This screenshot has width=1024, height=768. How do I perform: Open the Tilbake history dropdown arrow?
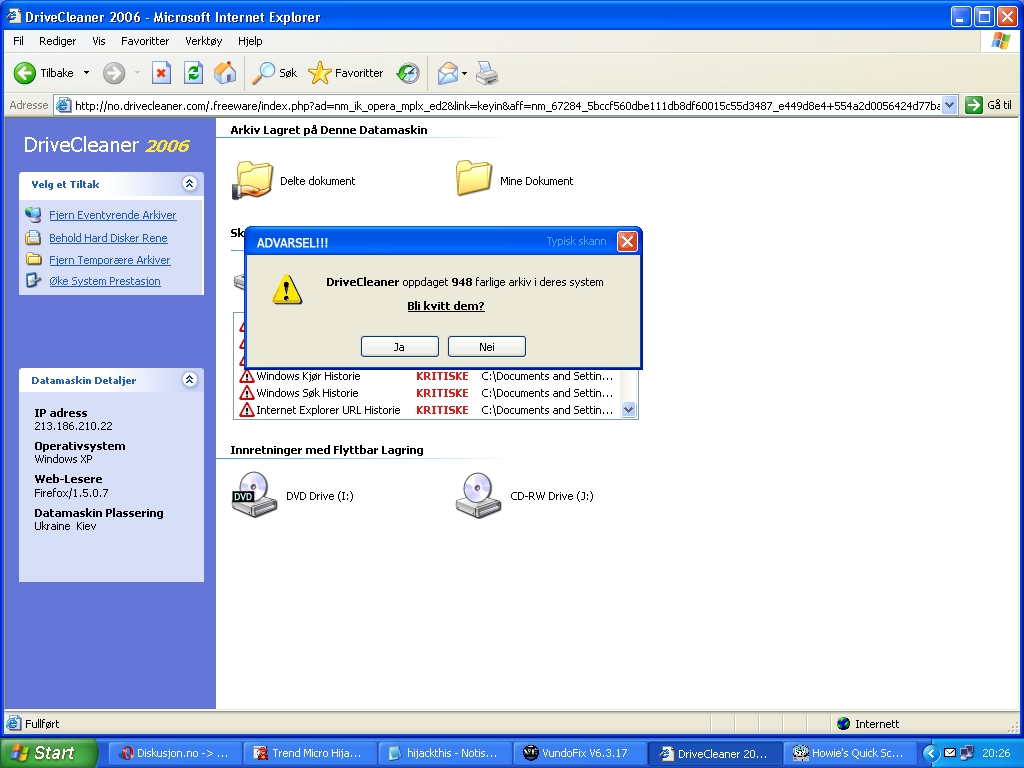[x=86, y=73]
